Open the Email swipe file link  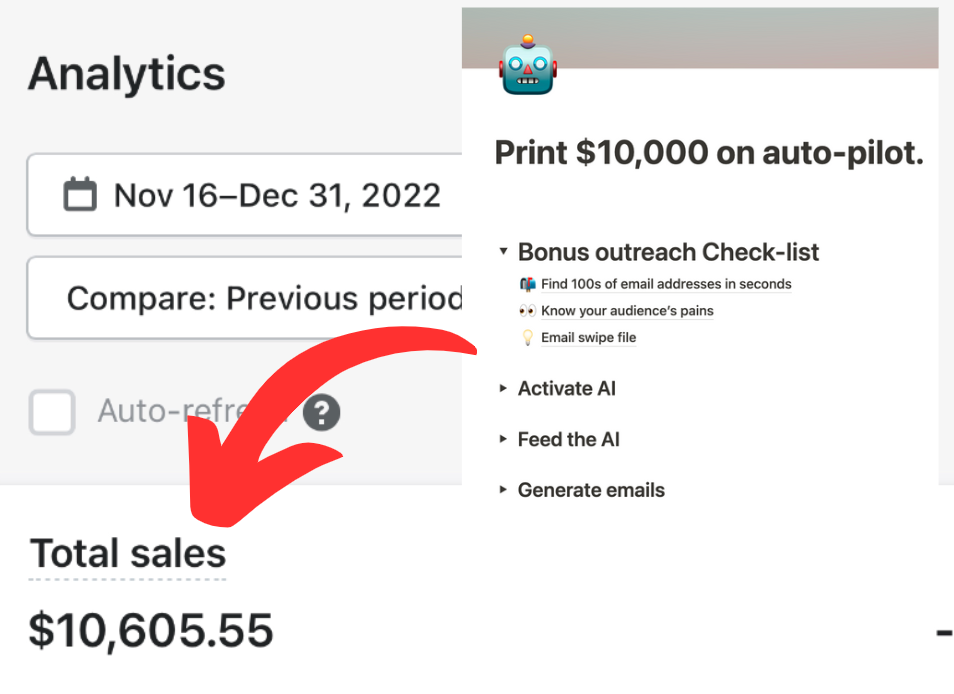pyautogui.click(x=588, y=337)
